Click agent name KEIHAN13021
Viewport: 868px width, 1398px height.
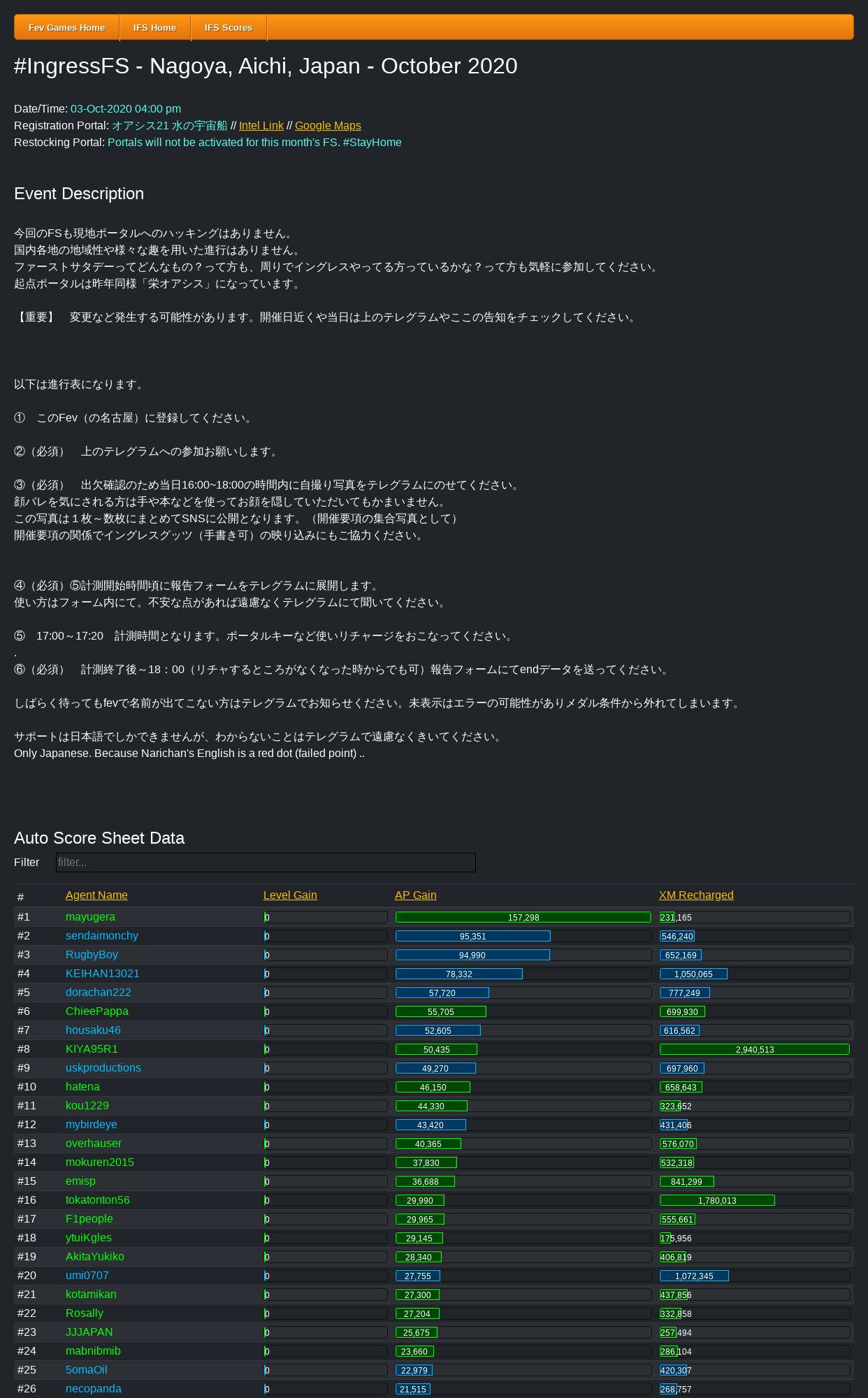pos(103,974)
